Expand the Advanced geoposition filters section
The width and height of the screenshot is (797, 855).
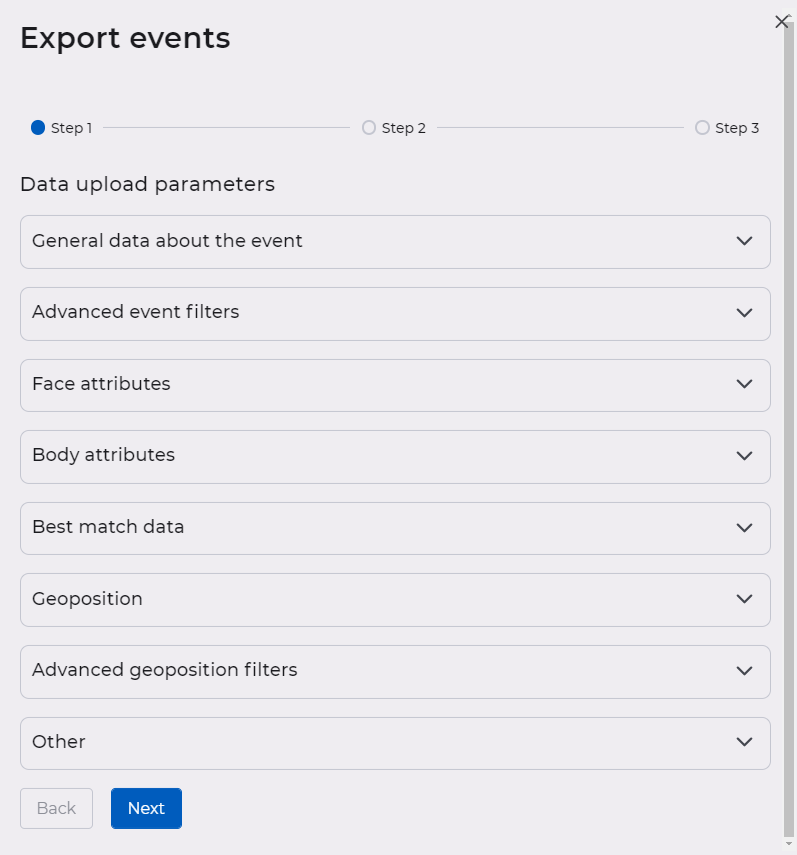click(x=396, y=671)
